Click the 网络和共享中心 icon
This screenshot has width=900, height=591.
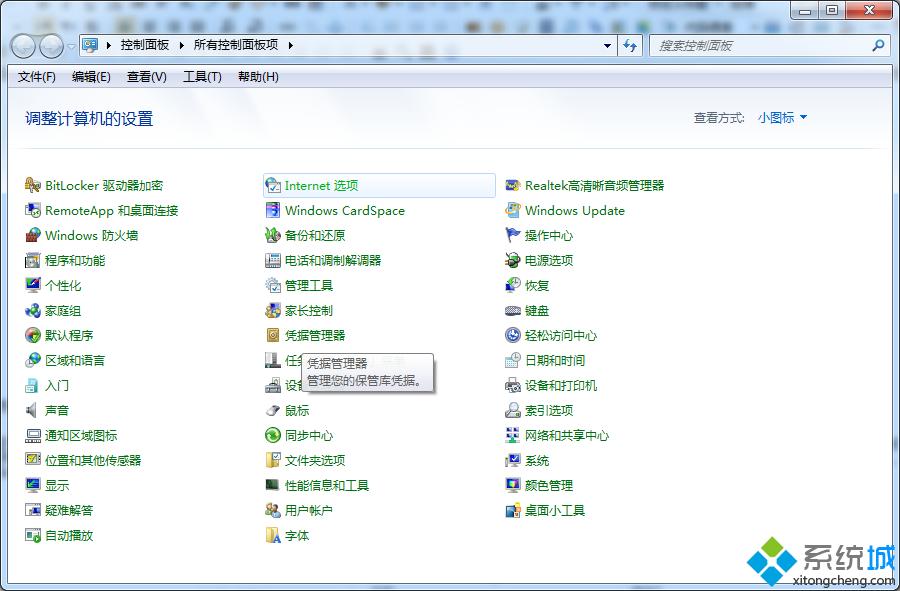click(x=513, y=435)
